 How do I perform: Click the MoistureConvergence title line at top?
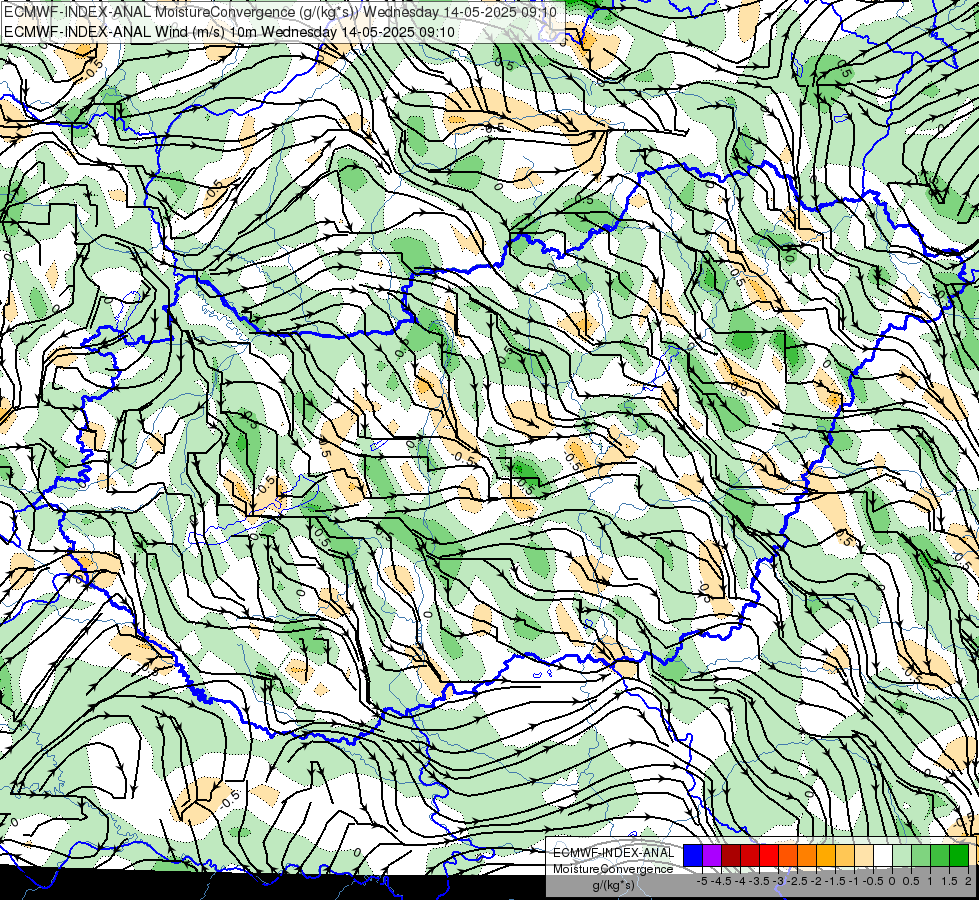[x=280, y=12]
